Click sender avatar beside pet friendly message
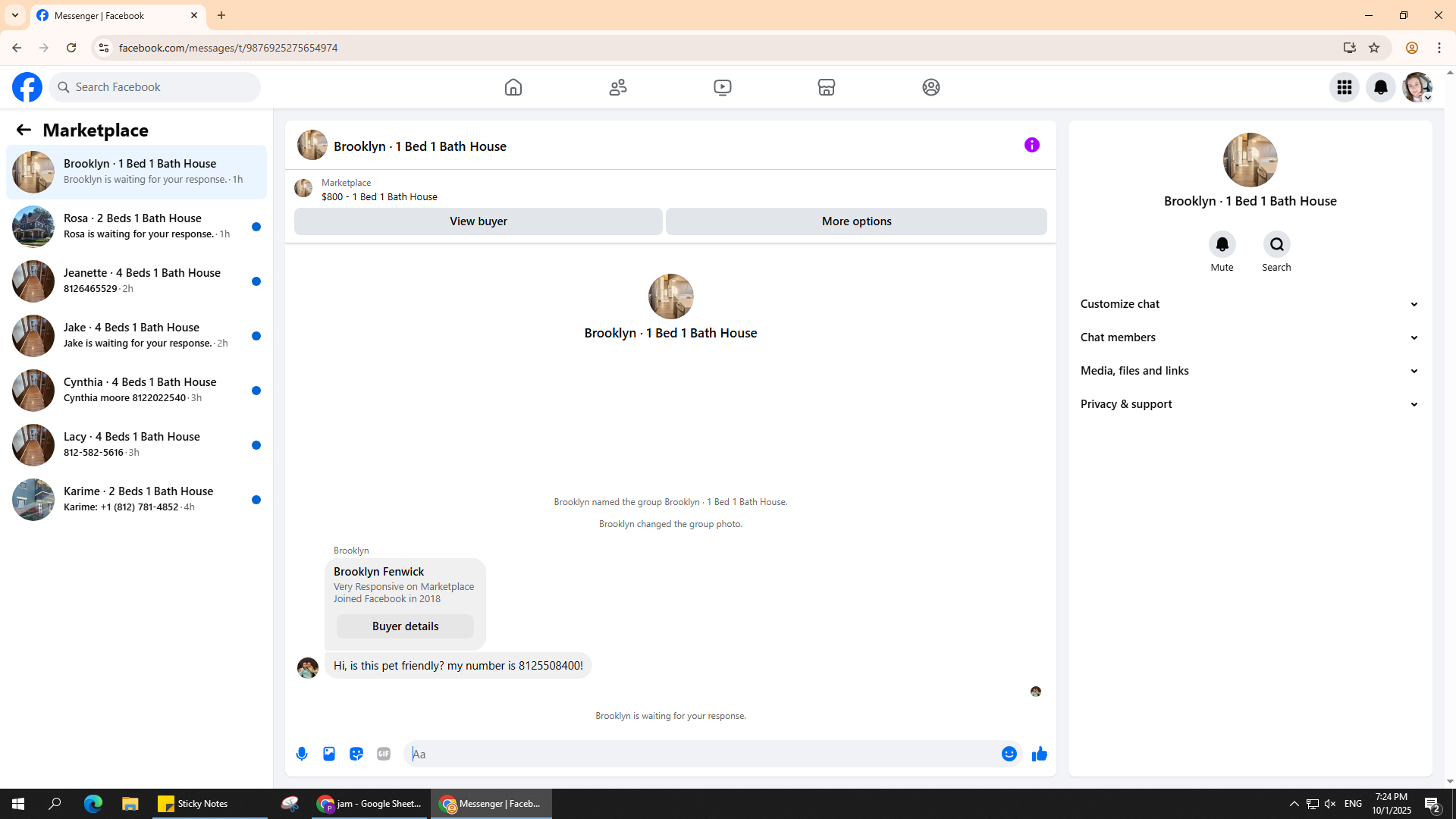The height and width of the screenshot is (819, 1456). 308,668
